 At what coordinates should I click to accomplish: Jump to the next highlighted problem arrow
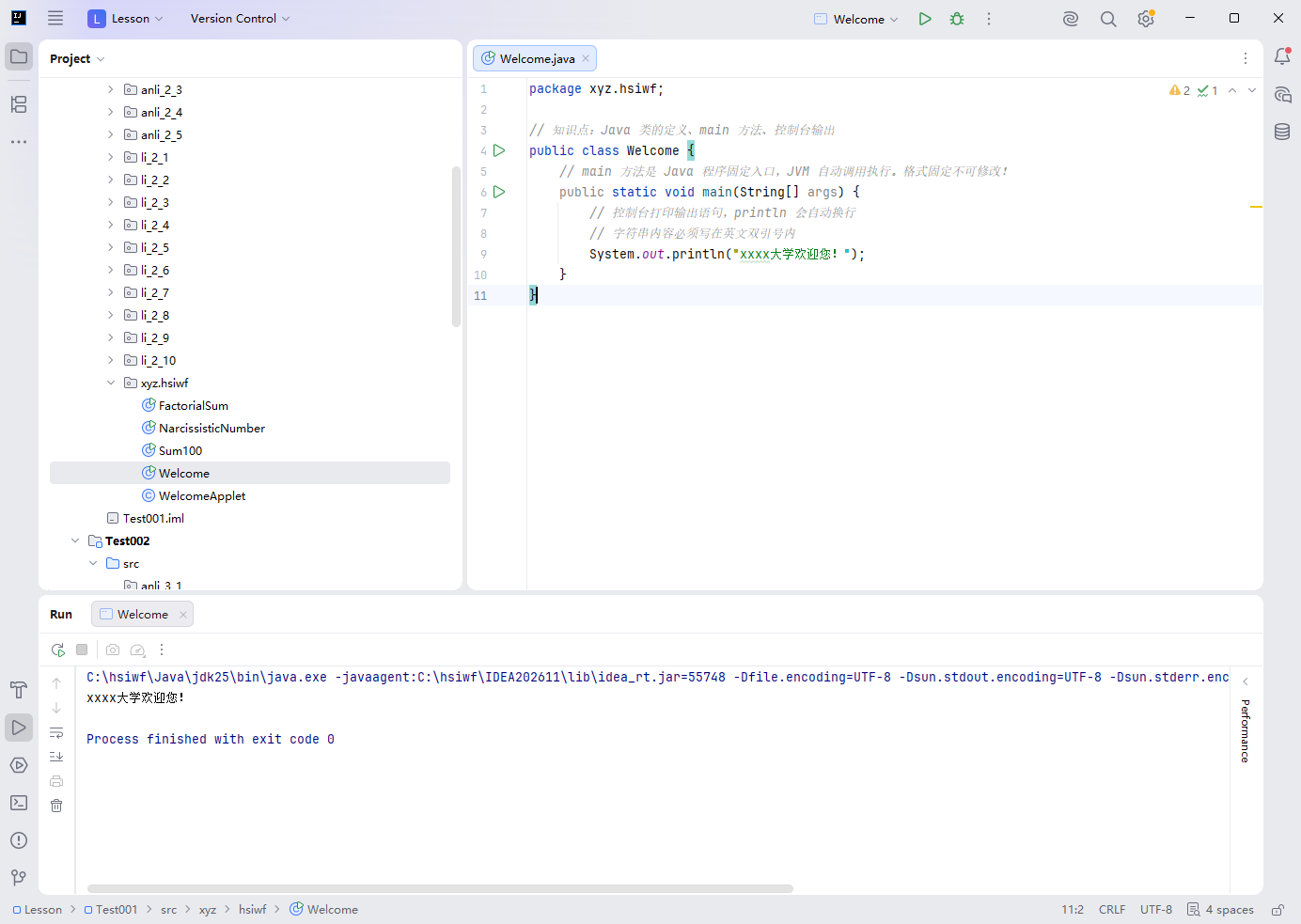coord(1252,90)
